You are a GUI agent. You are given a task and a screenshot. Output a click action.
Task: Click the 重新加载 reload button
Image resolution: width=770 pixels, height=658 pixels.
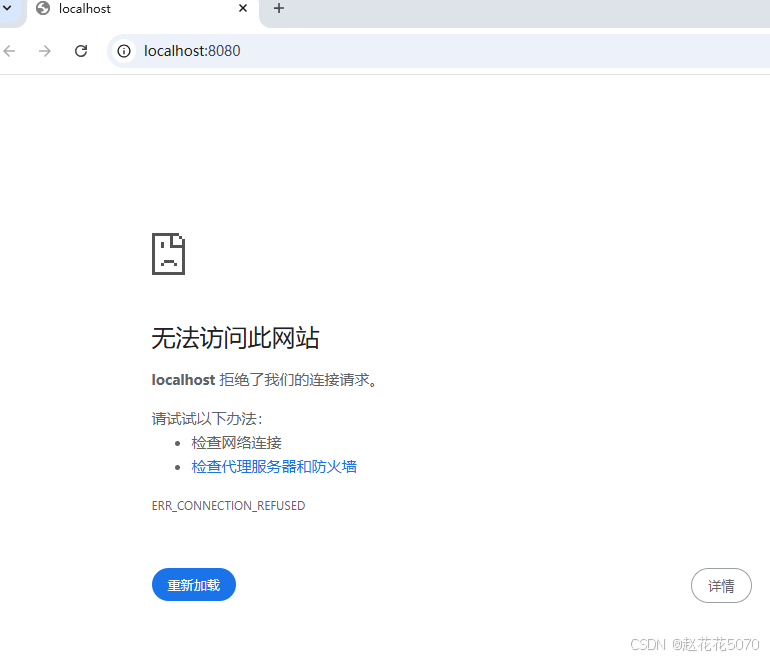tap(194, 584)
